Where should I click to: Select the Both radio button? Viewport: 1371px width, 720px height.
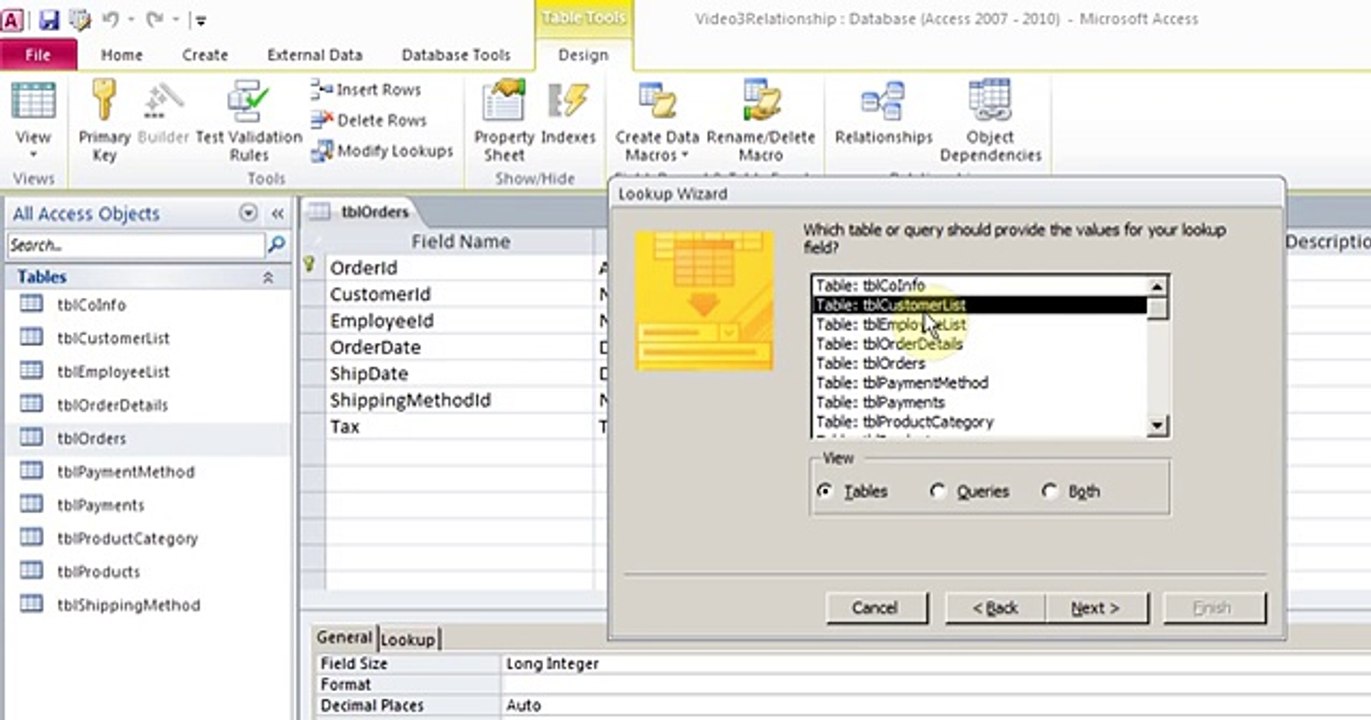[1049, 491]
